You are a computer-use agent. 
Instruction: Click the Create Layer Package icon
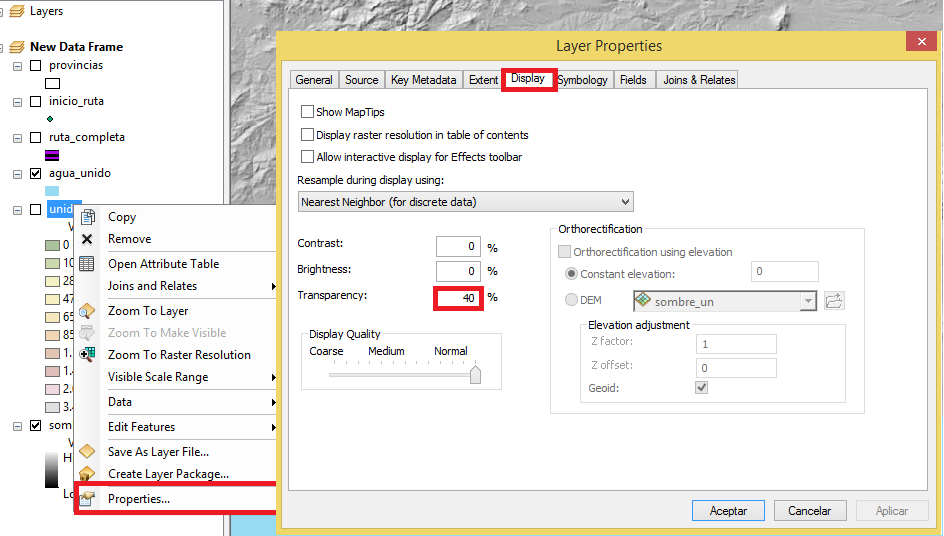87,473
